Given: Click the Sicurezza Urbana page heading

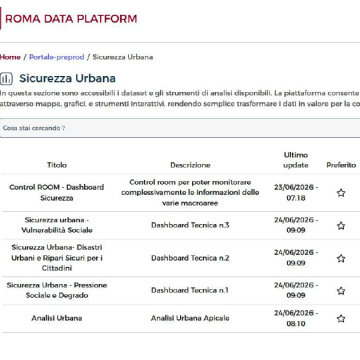Looking at the screenshot, I should [x=67, y=78].
